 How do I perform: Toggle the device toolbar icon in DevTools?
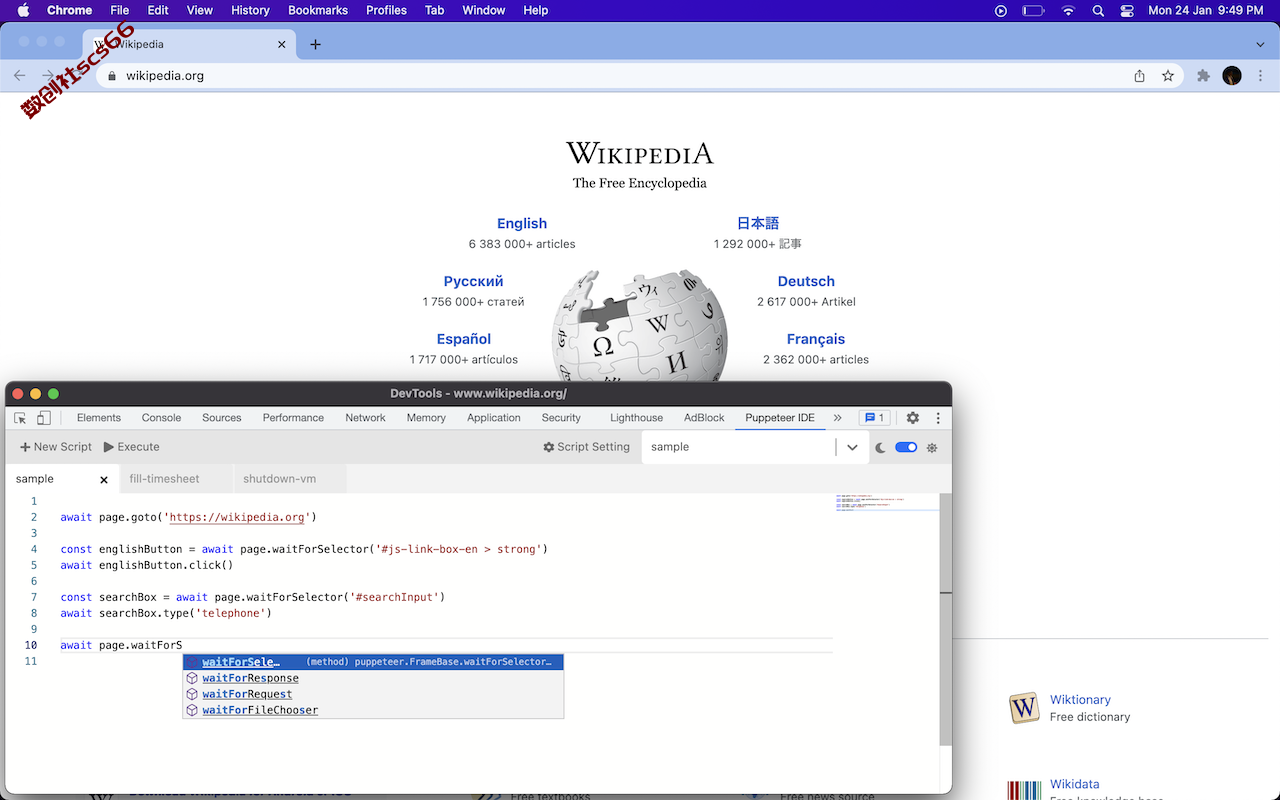[x=44, y=418]
